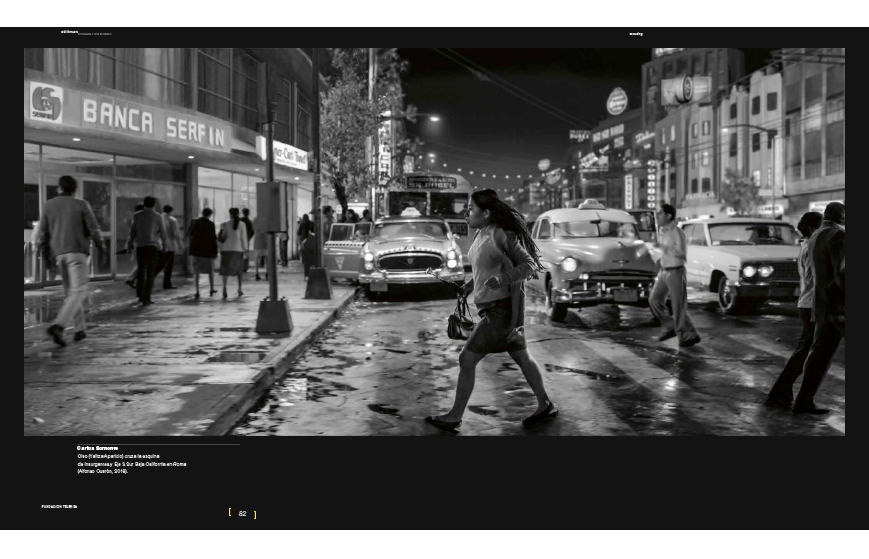Select the page number 82
The image size is (869, 559).
click(242, 513)
